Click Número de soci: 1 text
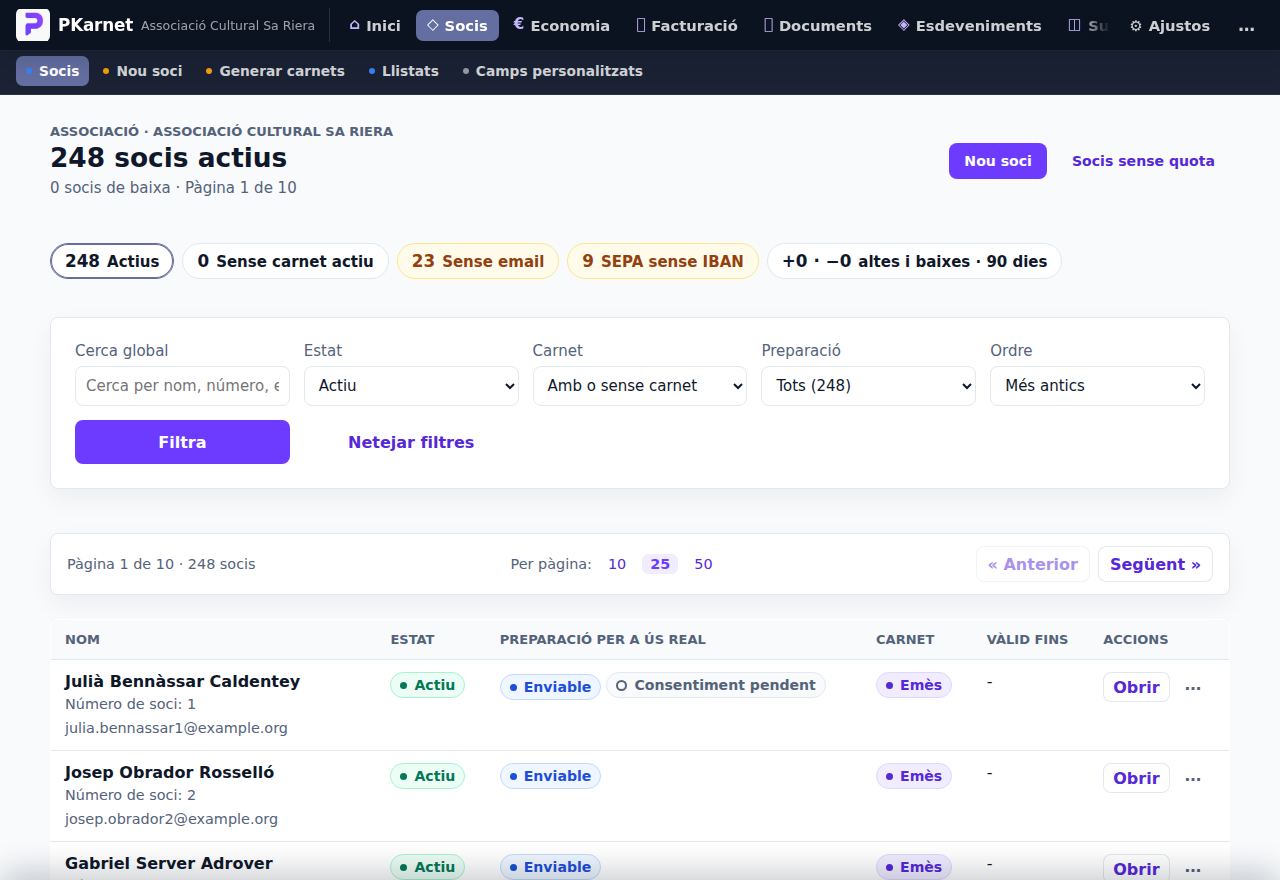The width and height of the screenshot is (1280, 880). click(x=130, y=704)
